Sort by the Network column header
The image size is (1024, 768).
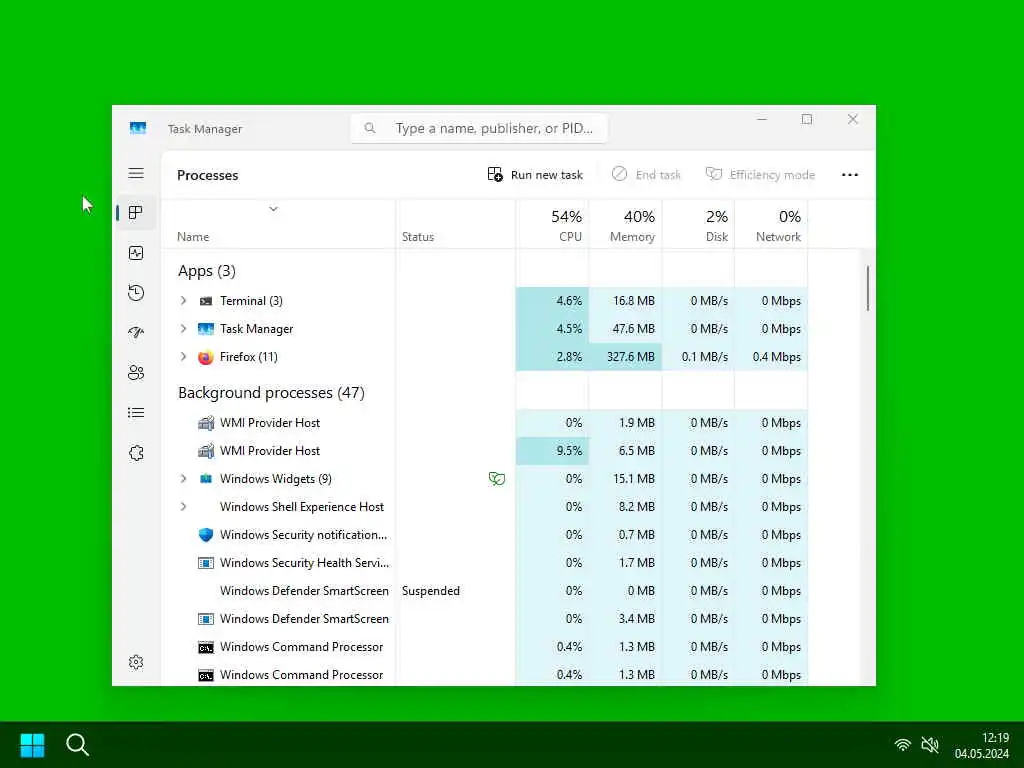pyautogui.click(x=771, y=225)
